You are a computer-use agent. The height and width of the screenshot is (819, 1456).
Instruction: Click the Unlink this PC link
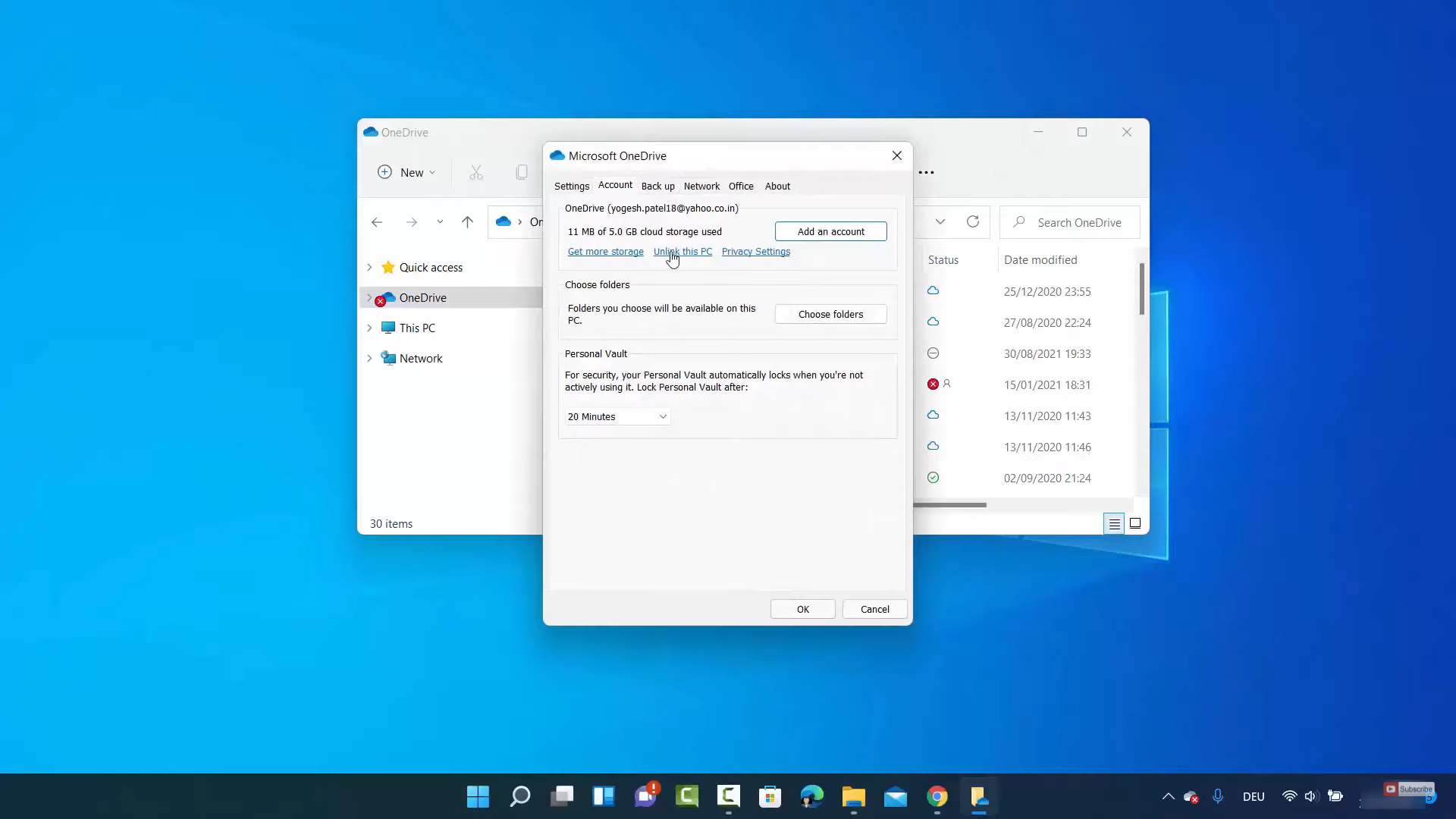pyautogui.click(x=682, y=252)
